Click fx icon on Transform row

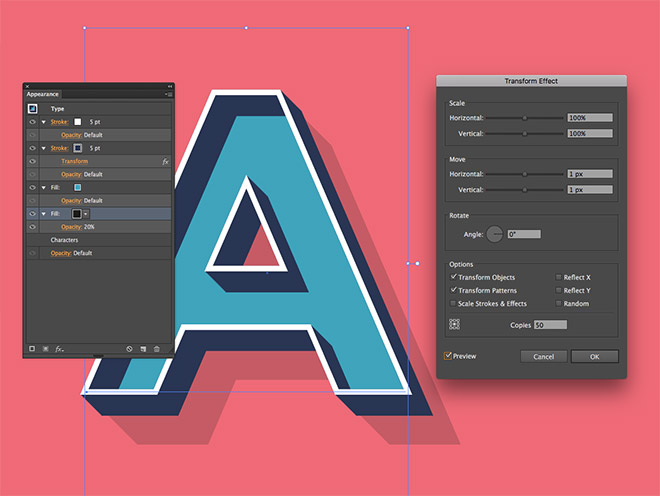click(165, 161)
